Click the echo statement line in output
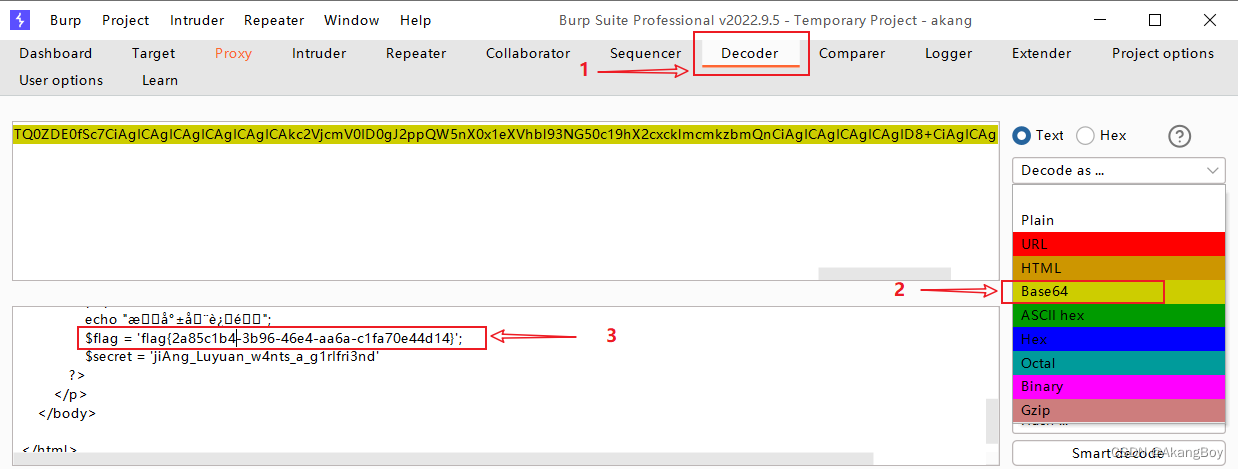1238x469 pixels. [178, 319]
